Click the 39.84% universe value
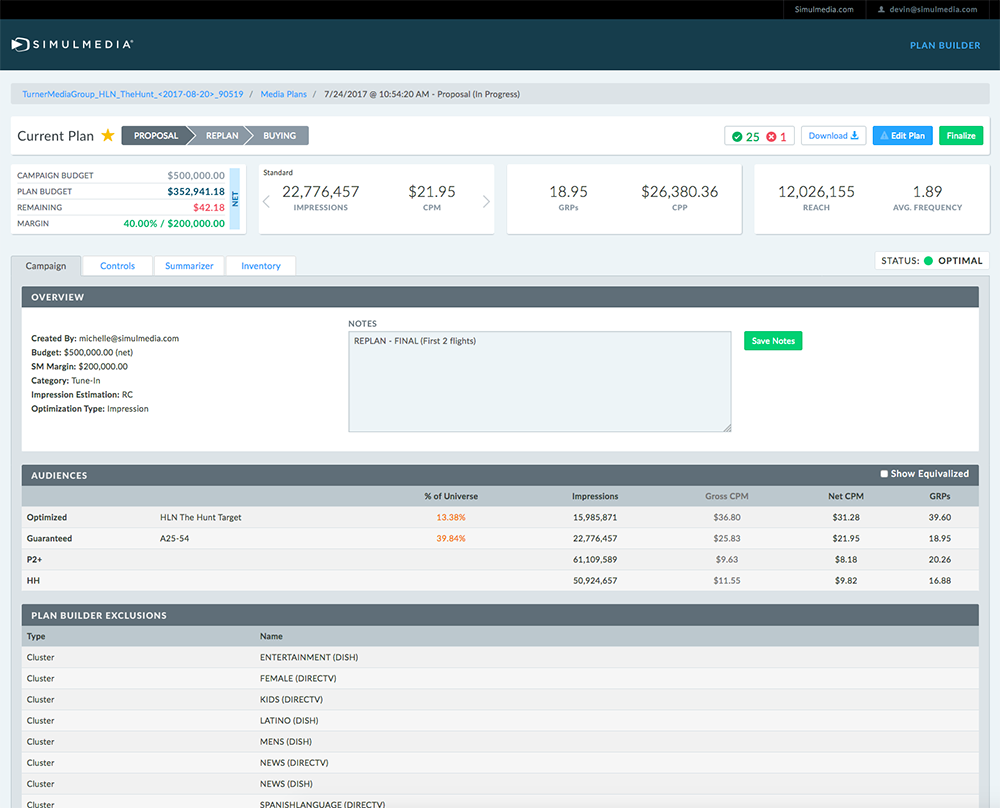The height and width of the screenshot is (808, 1000). [x=451, y=538]
